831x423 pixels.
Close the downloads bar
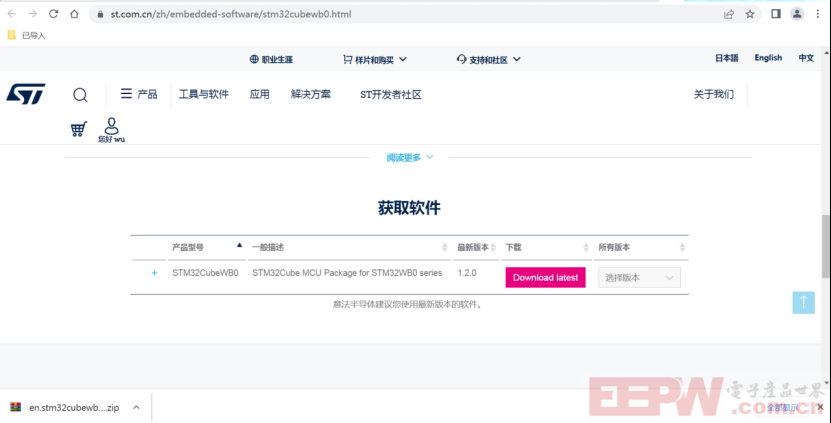[819, 407]
